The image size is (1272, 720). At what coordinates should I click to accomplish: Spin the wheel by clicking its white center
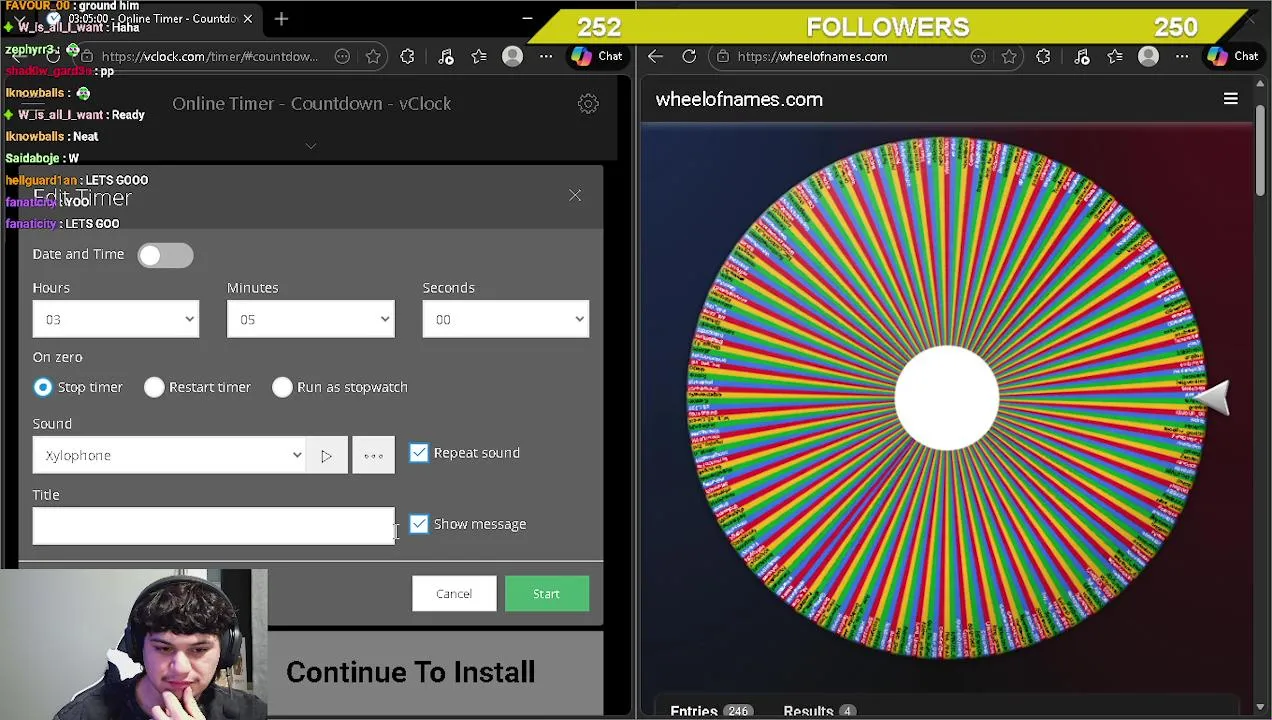pyautogui.click(x=946, y=398)
